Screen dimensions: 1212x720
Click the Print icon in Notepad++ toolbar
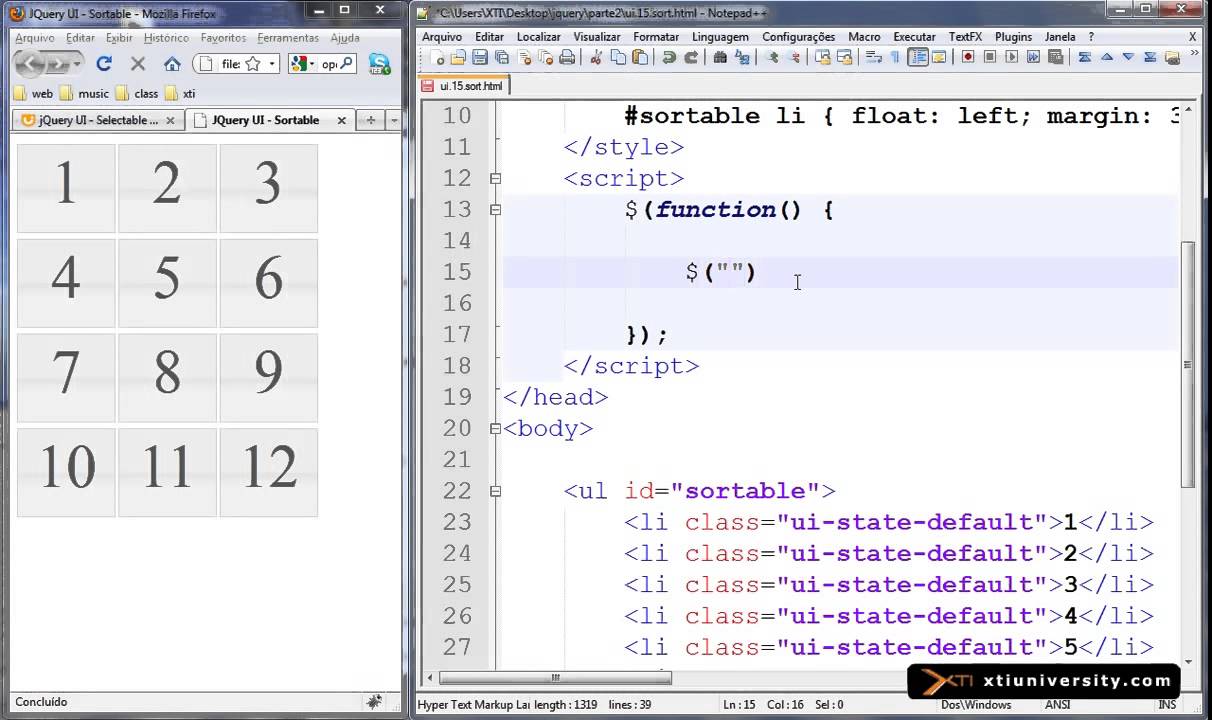coord(567,57)
